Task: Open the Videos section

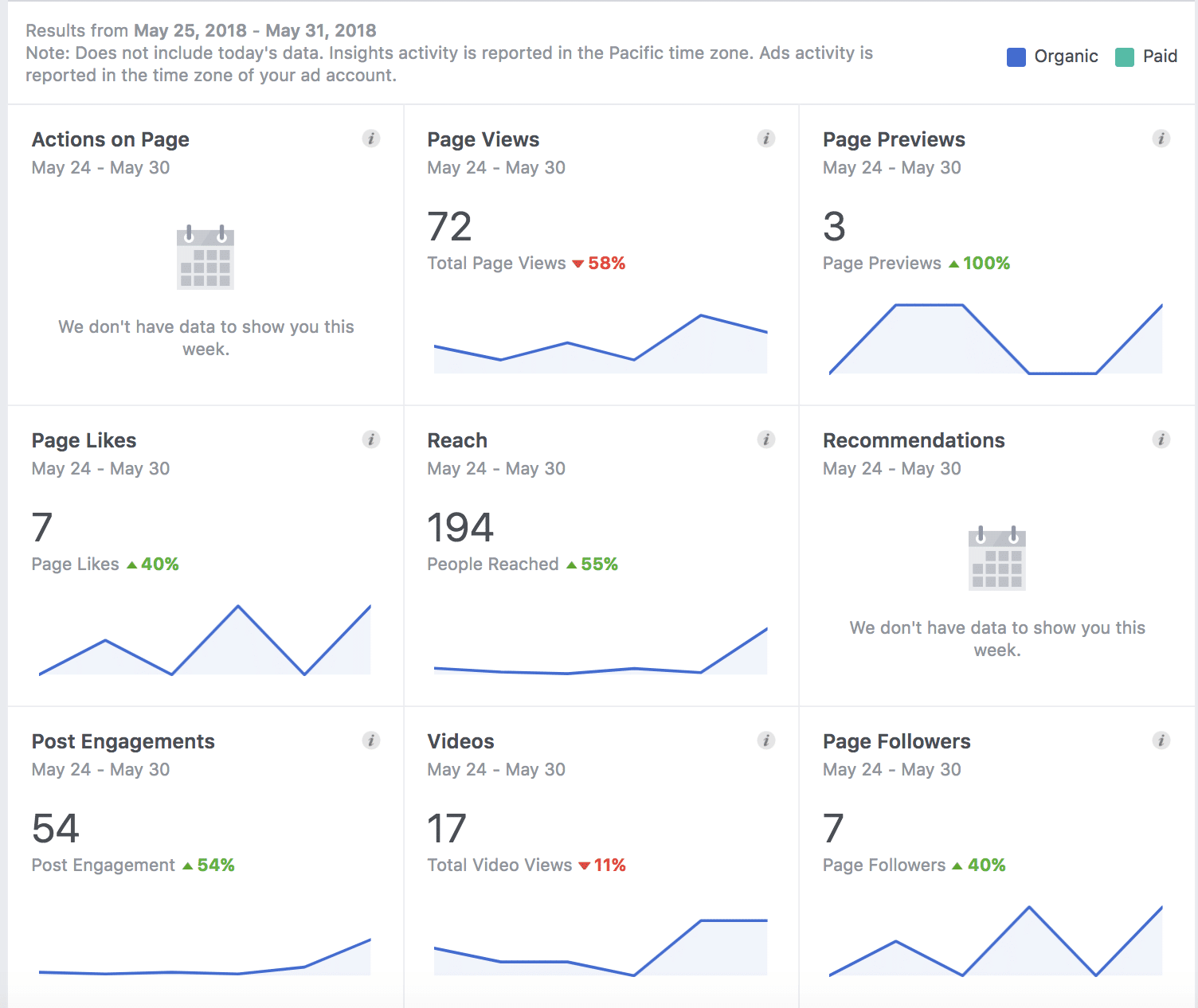Action: click(x=460, y=741)
